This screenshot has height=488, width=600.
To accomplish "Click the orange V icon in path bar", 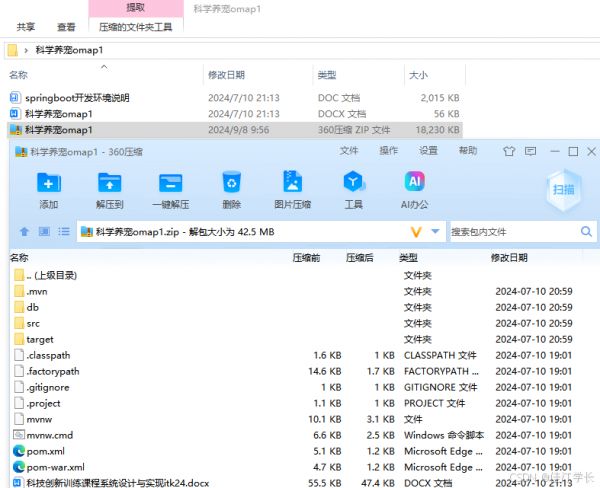I will (416, 232).
